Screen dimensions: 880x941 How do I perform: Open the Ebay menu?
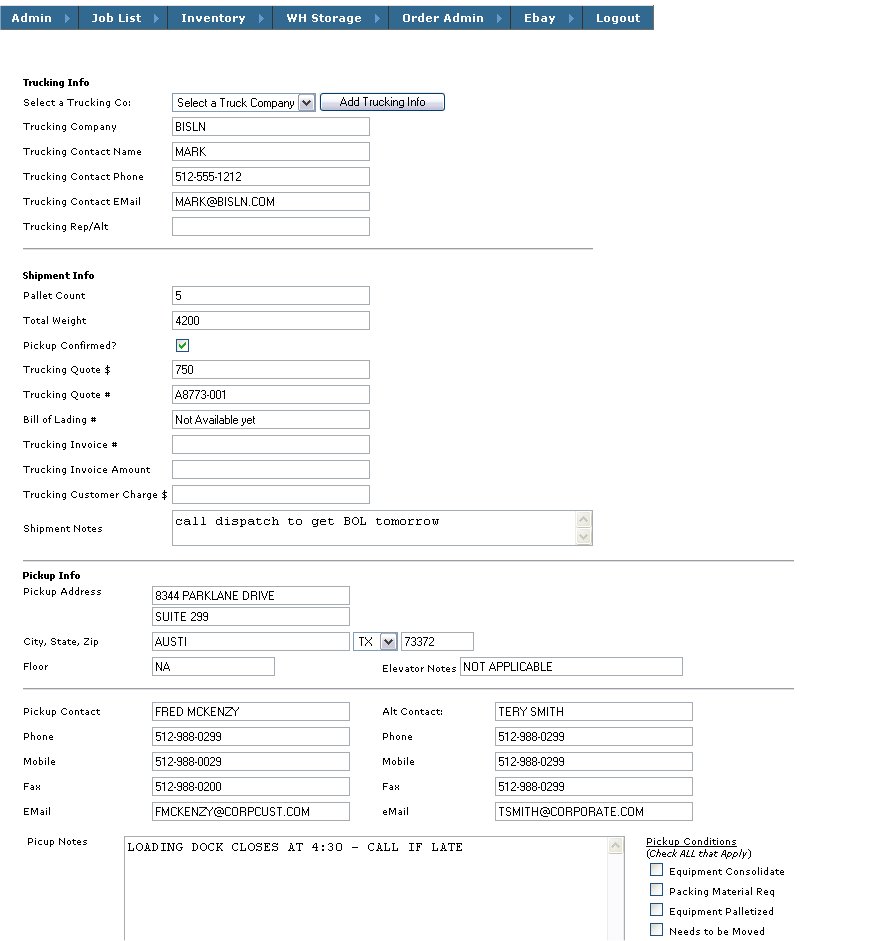point(539,17)
